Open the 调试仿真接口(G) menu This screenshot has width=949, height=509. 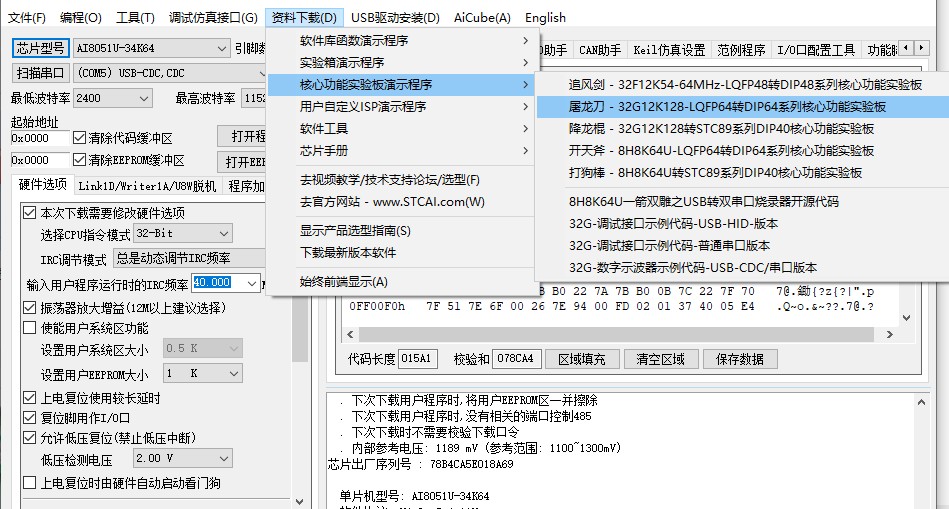[x=213, y=18]
